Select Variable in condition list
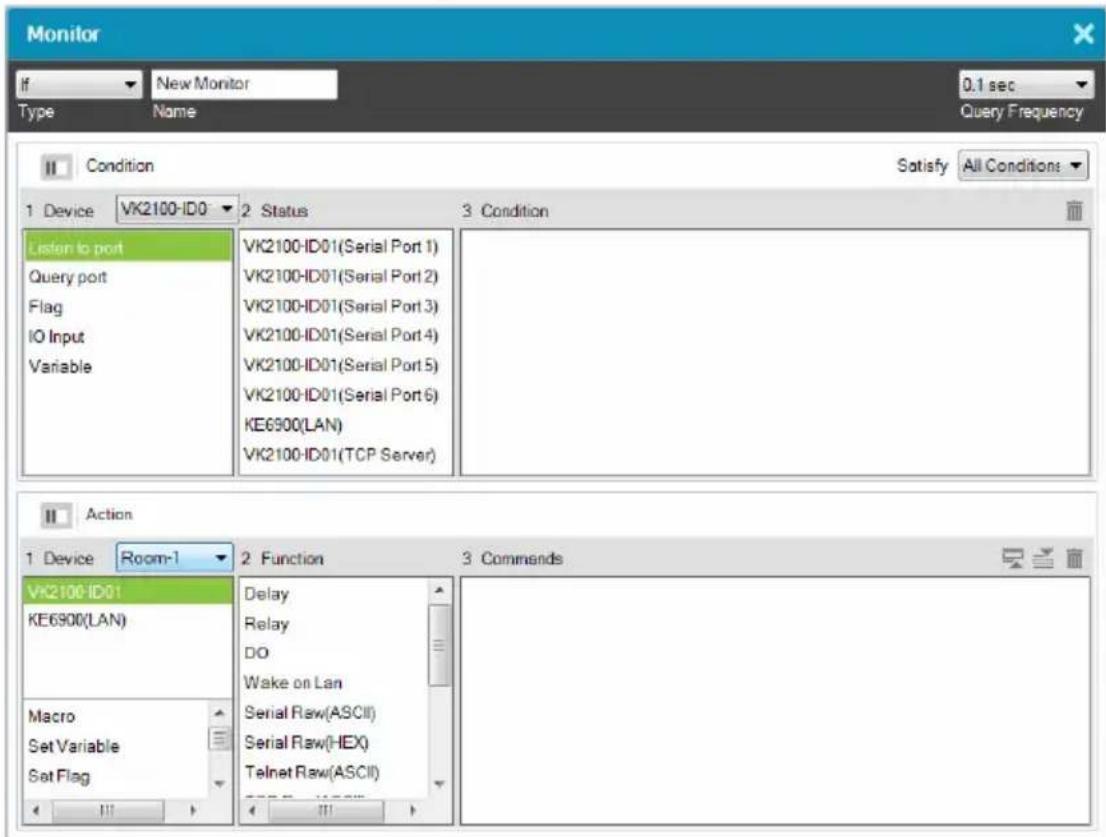1106x837 pixels. click(128, 367)
